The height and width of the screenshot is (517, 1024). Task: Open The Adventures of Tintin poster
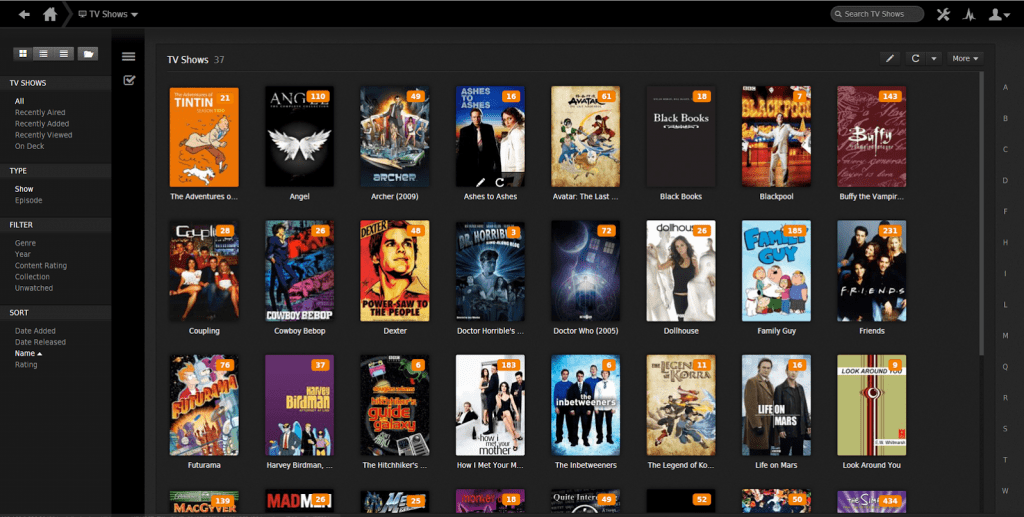(x=204, y=137)
